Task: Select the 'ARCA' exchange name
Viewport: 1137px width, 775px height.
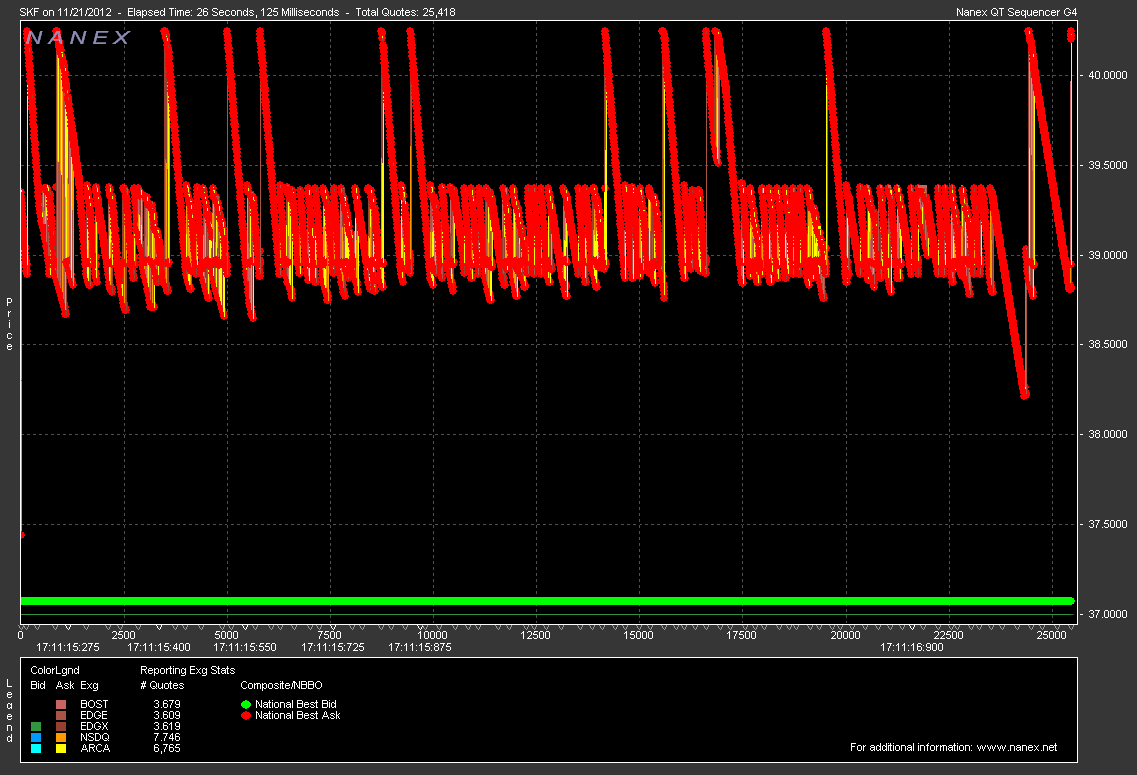Action: (x=95, y=748)
